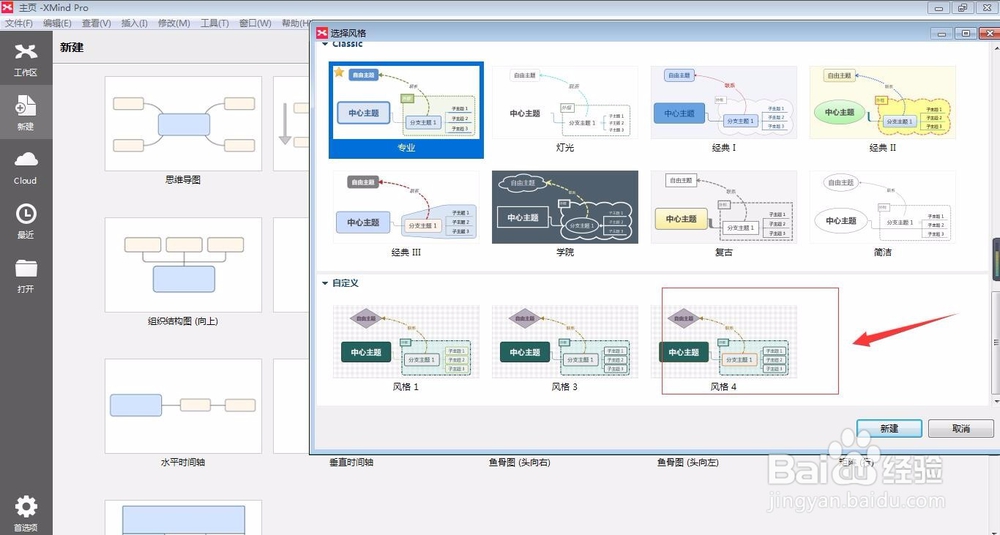Viewport: 1000px width, 535px height.
Task: Open the 文件(F) menu
Action: click(19, 23)
